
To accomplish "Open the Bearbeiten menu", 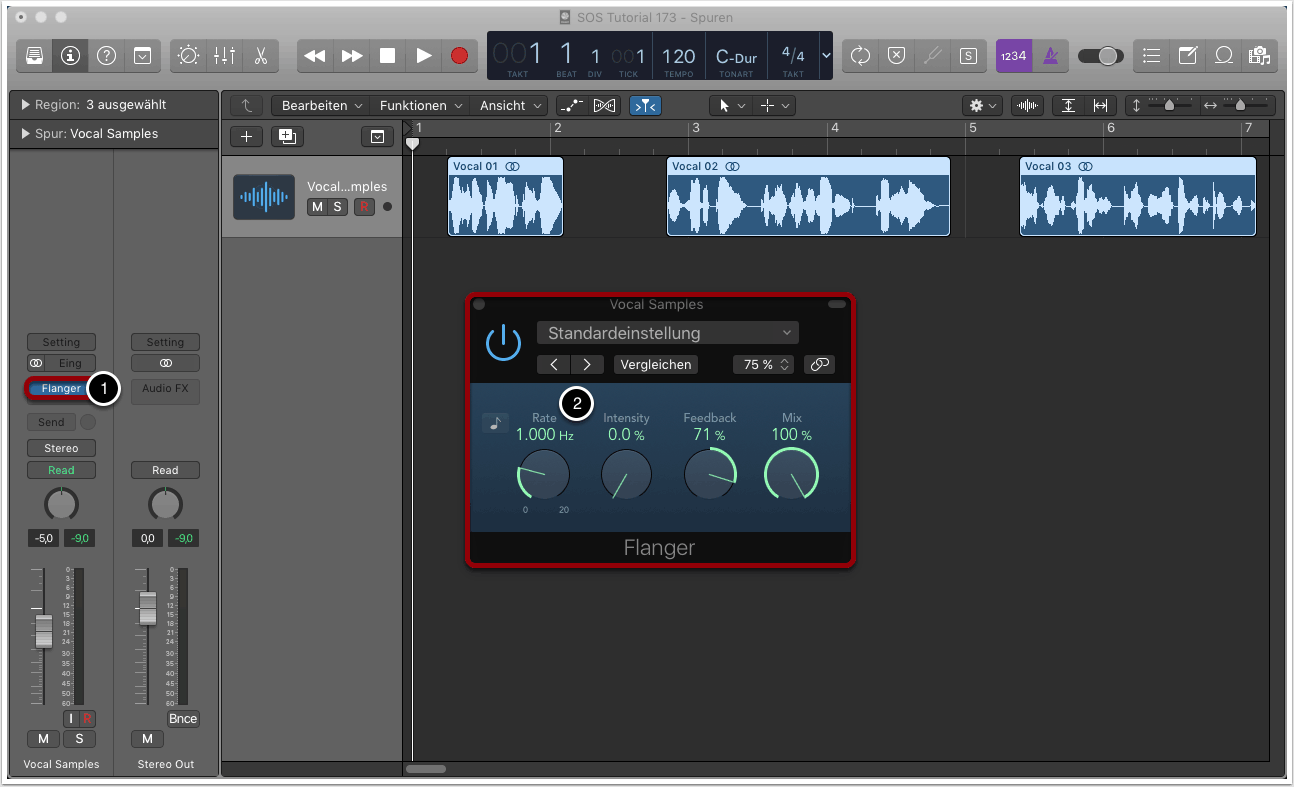I will [319, 105].
